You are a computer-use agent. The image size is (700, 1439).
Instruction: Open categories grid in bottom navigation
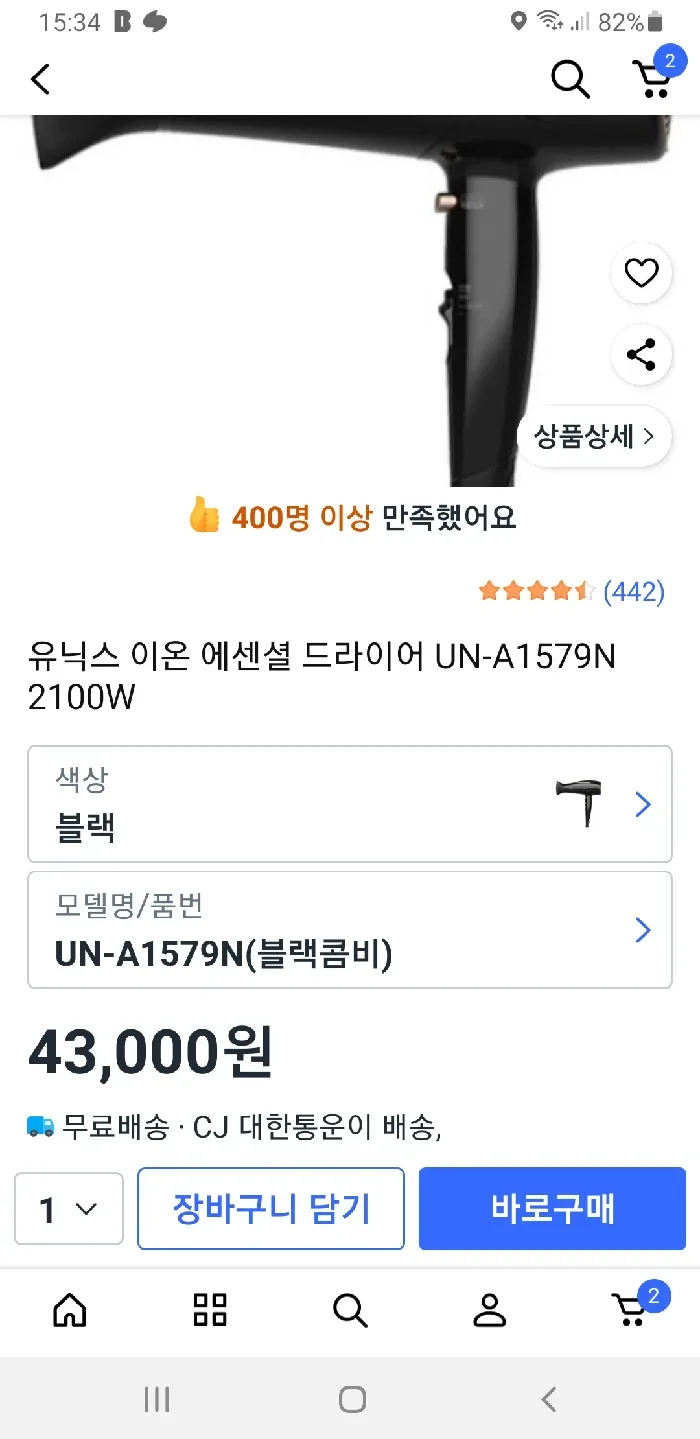click(x=210, y=1309)
